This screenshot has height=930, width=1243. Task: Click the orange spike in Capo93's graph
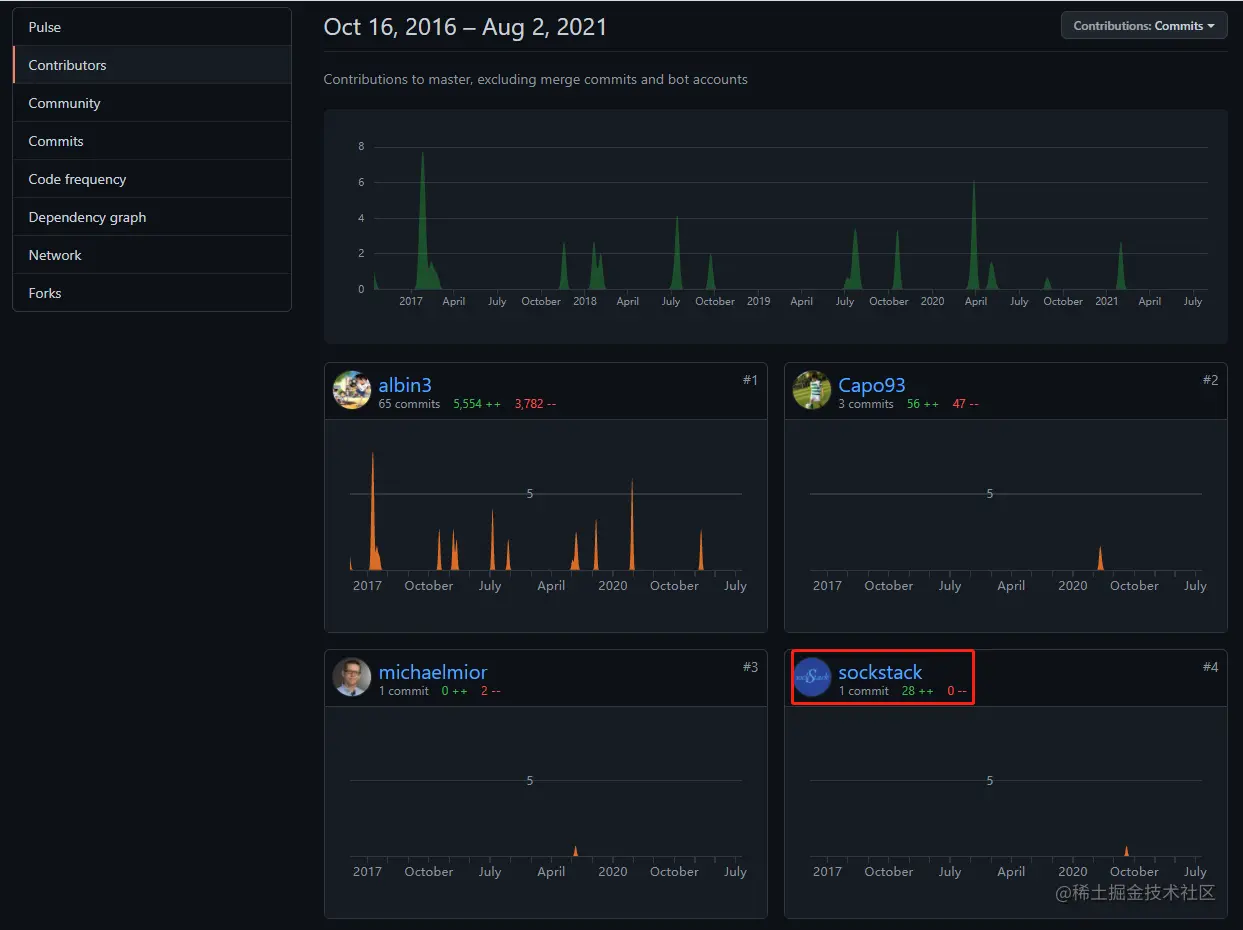click(x=1100, y=558)
